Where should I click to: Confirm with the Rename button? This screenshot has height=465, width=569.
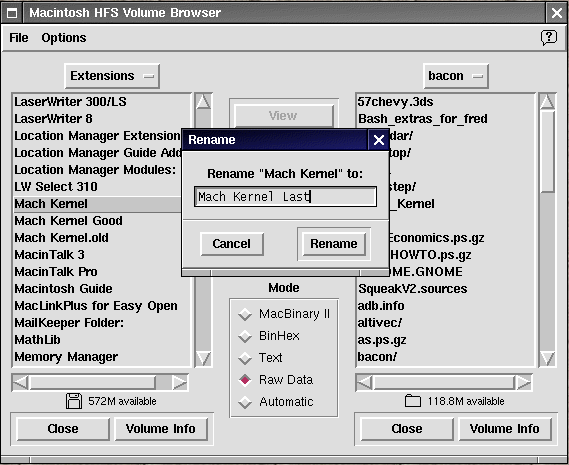(333, 244)
